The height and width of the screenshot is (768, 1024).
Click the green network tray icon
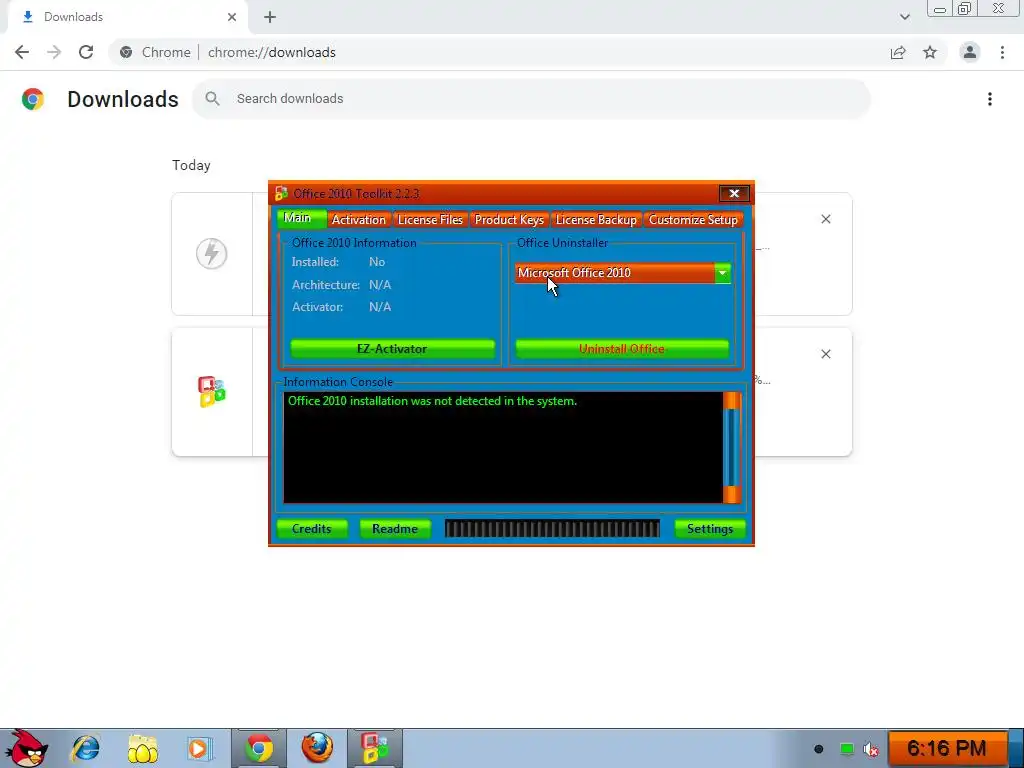tap(846, 749)
